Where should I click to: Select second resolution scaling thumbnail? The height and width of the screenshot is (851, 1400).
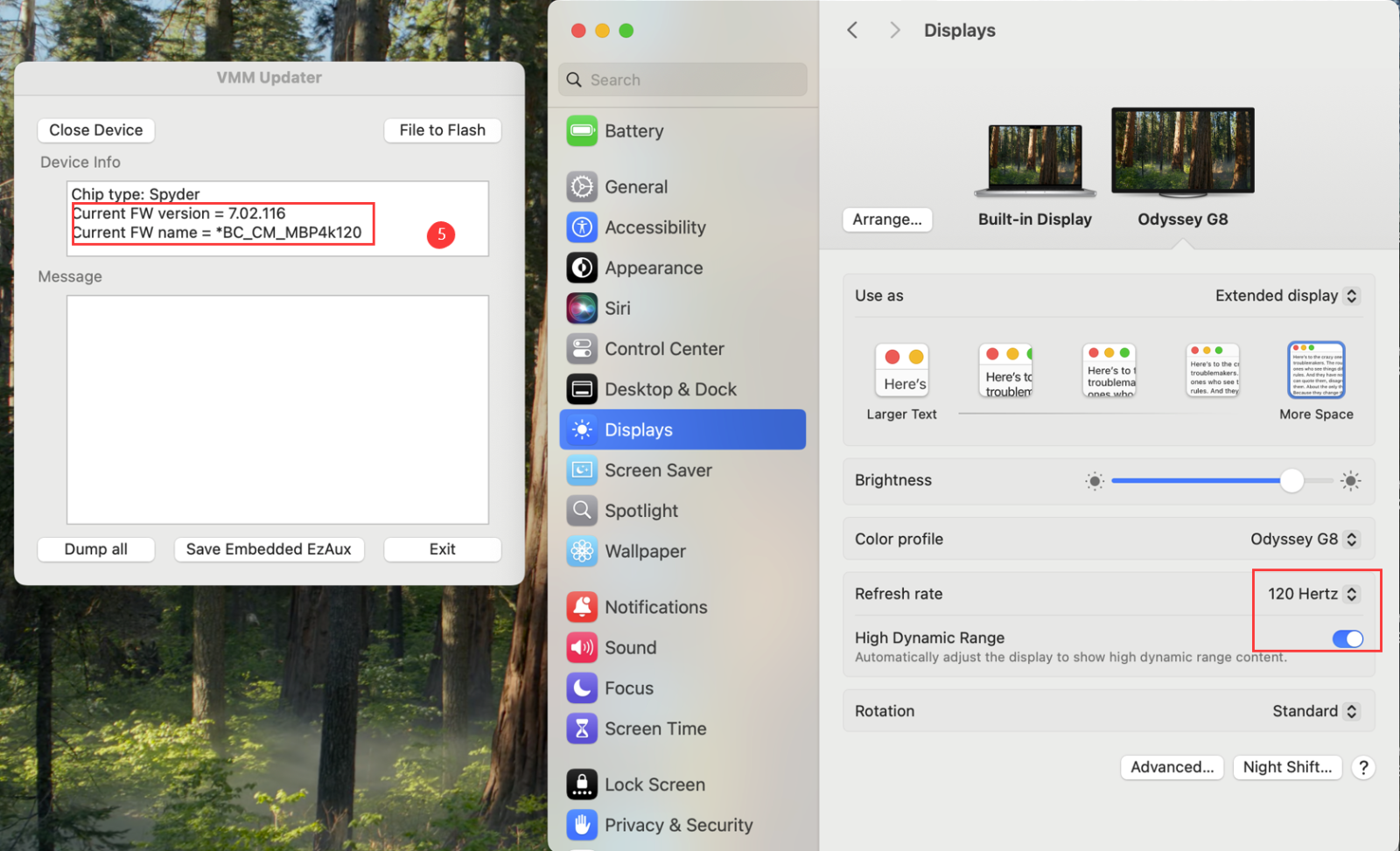tap(1006, 370)
